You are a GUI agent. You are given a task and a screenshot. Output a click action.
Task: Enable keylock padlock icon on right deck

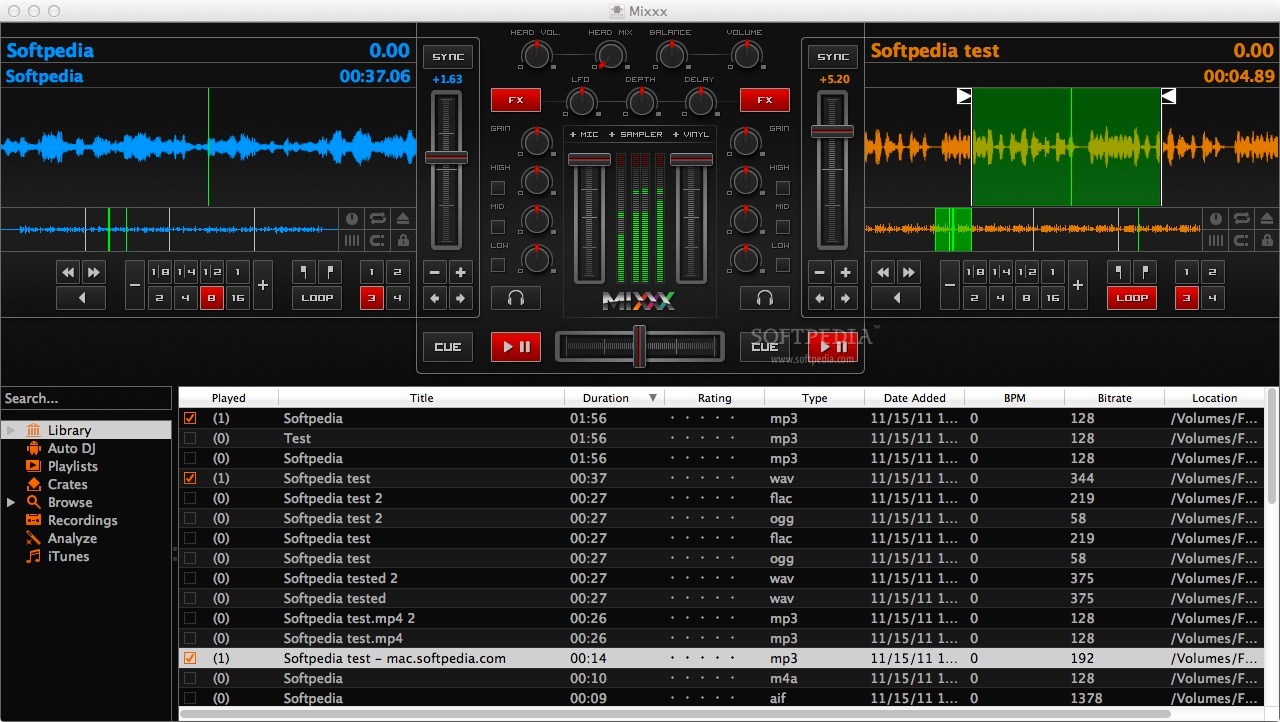tap(1267, 240)
